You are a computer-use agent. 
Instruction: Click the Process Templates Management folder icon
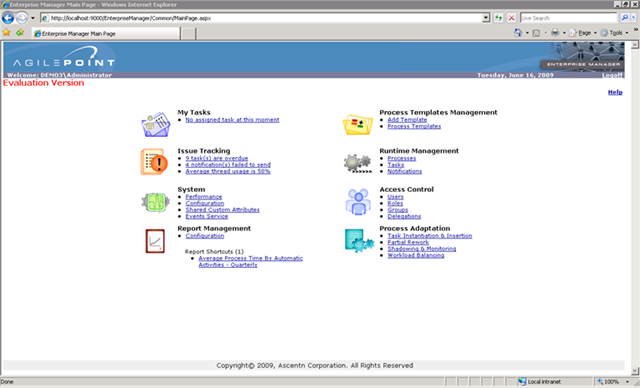click(x=358, y=124)
